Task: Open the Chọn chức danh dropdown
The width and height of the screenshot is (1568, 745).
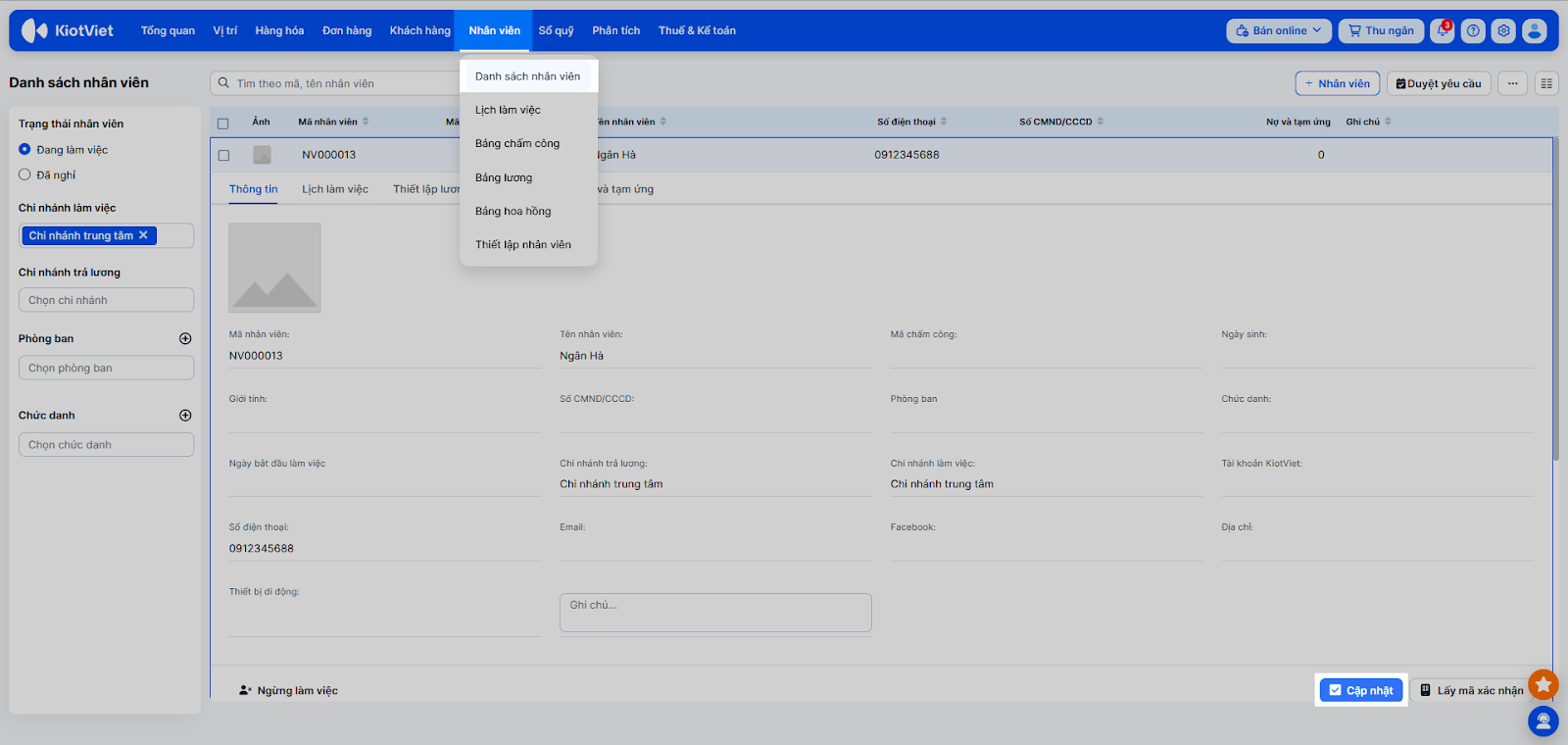Action: click(106, 445)
